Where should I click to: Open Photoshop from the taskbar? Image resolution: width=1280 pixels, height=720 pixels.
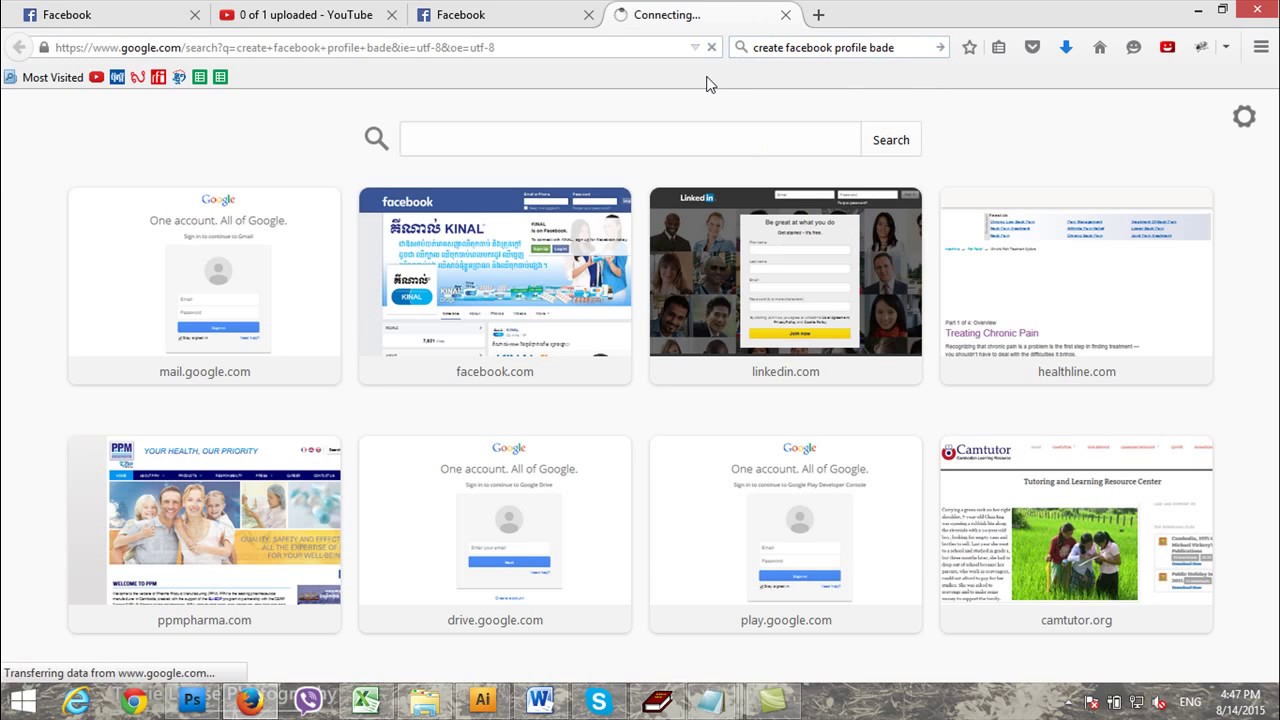(x=192, y=701)
